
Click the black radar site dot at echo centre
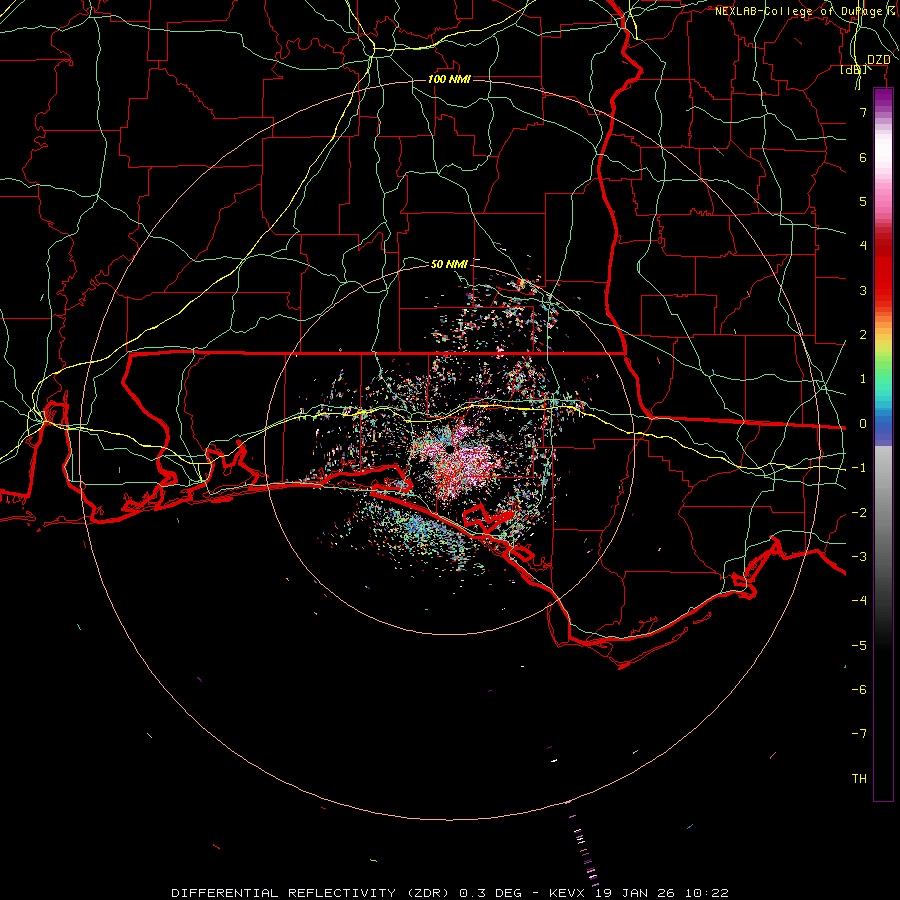pos(449,448)
